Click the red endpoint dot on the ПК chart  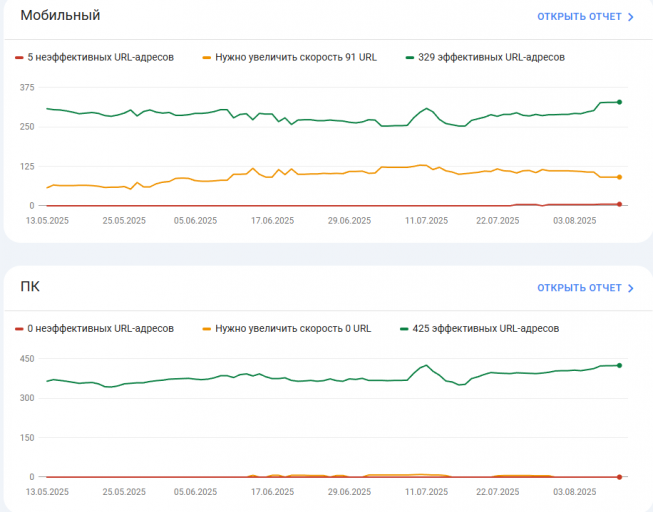619,477
